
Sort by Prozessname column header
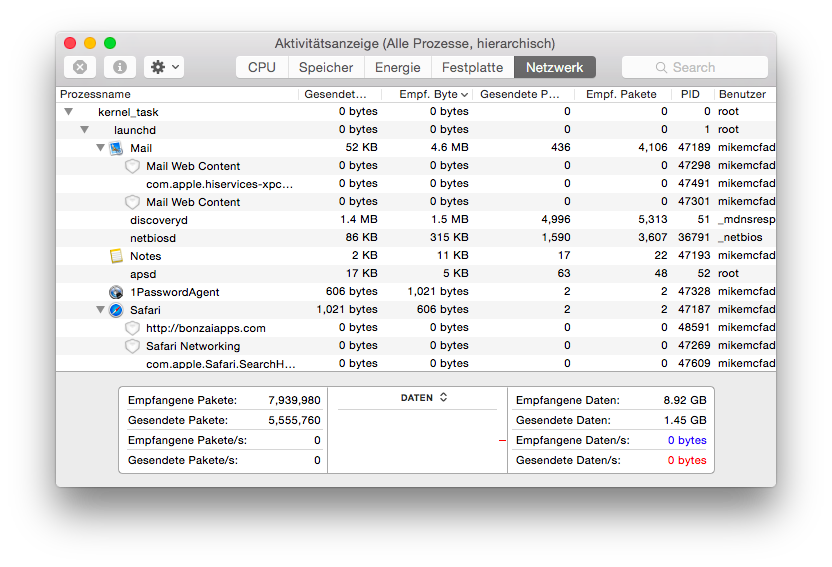click(177, 94)
